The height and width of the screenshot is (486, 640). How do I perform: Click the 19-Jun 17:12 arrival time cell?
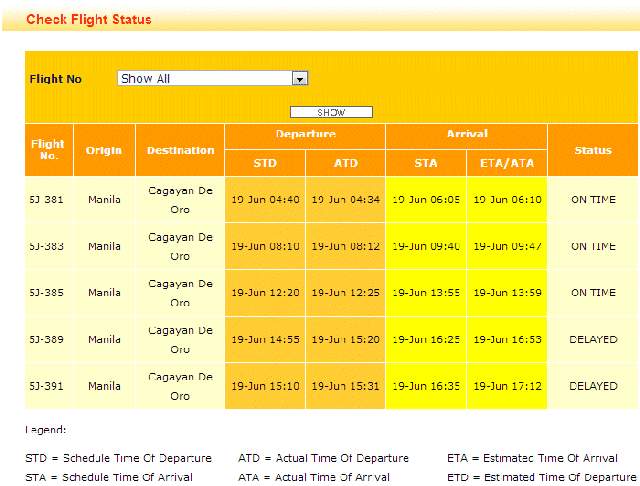click(507, 386)
